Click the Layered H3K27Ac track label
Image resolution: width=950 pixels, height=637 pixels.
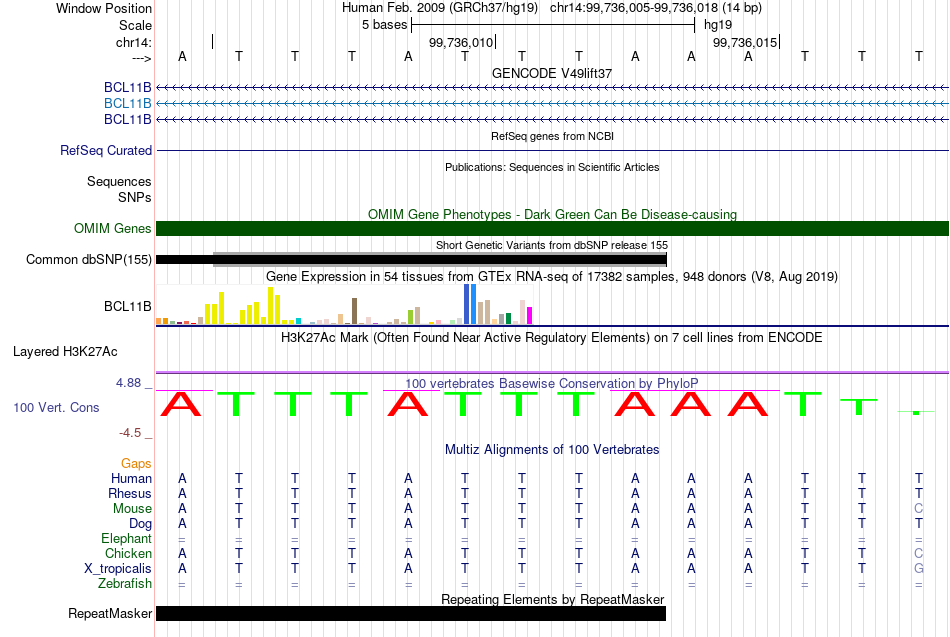tap(65, 352)
